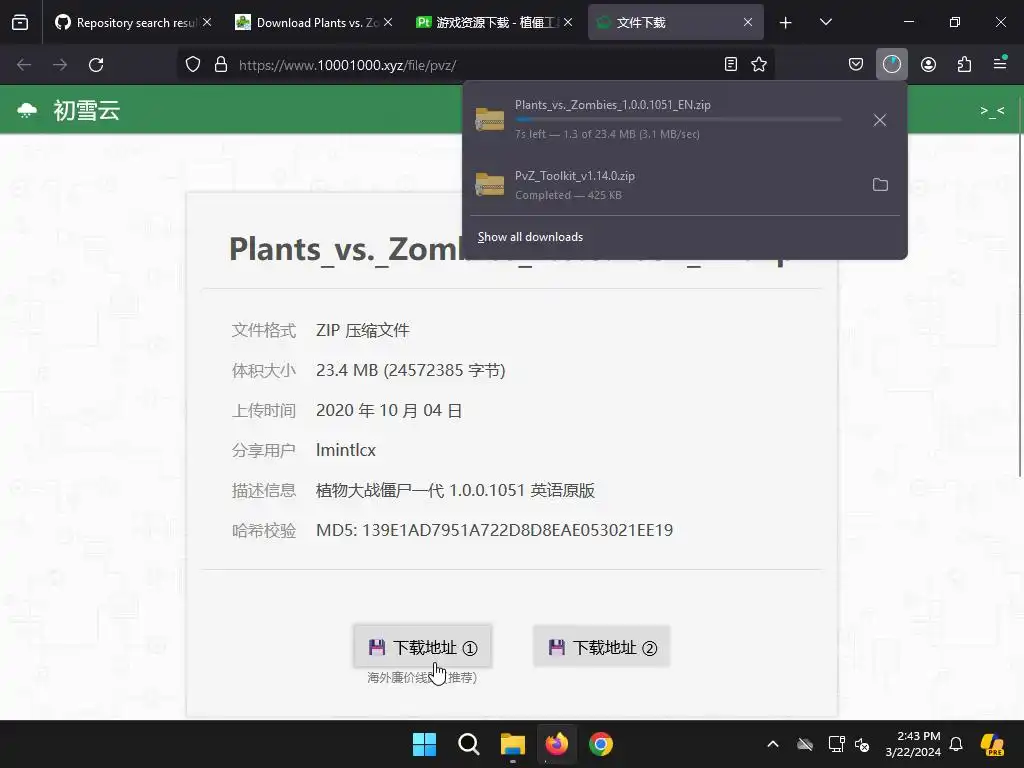
Task: Toggle reader view
Action: [x=731, y=64]
